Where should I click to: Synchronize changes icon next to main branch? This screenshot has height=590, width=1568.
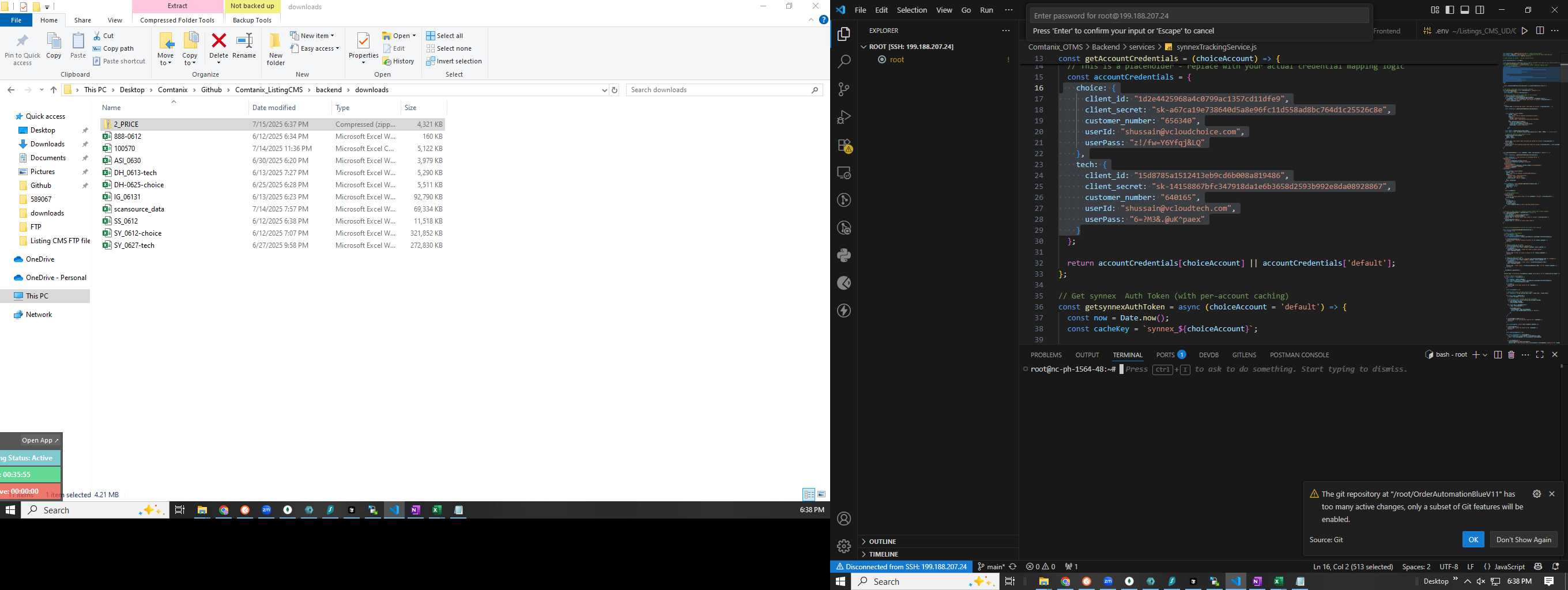(1013, 566)
